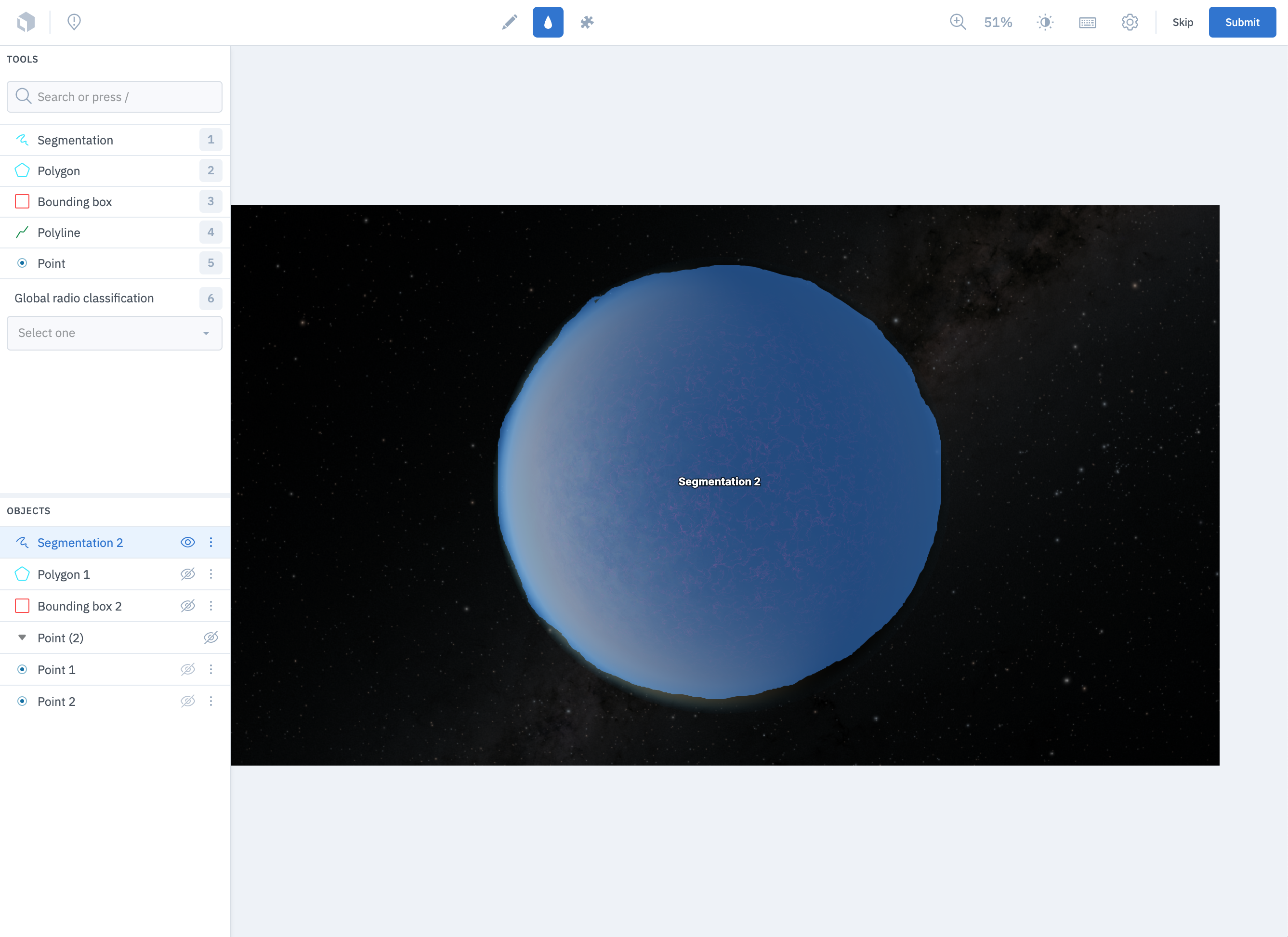
Task: Click the cube logo icon
Action: [x=26, y=22]
